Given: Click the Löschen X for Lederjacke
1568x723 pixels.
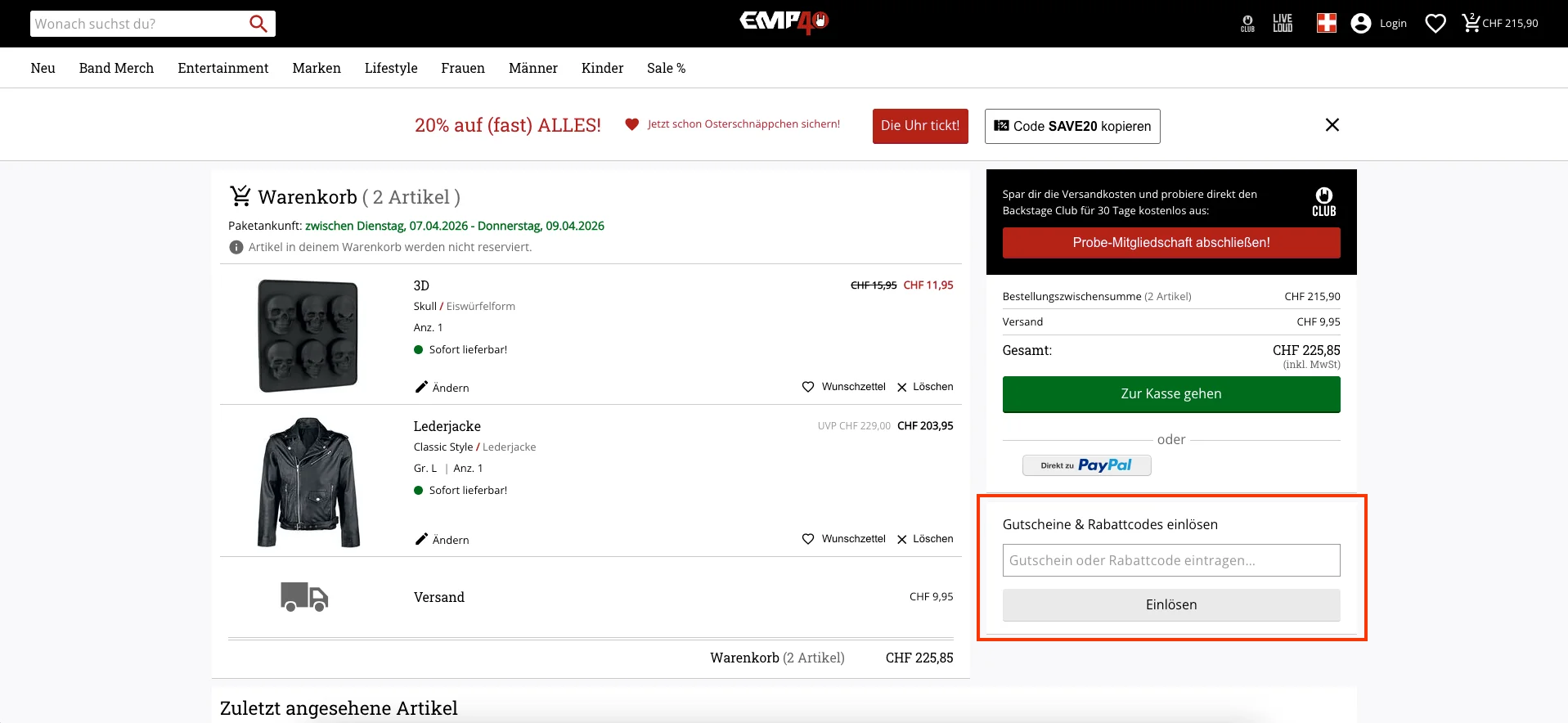Looking at the screenshot, I should click(902, 539).
